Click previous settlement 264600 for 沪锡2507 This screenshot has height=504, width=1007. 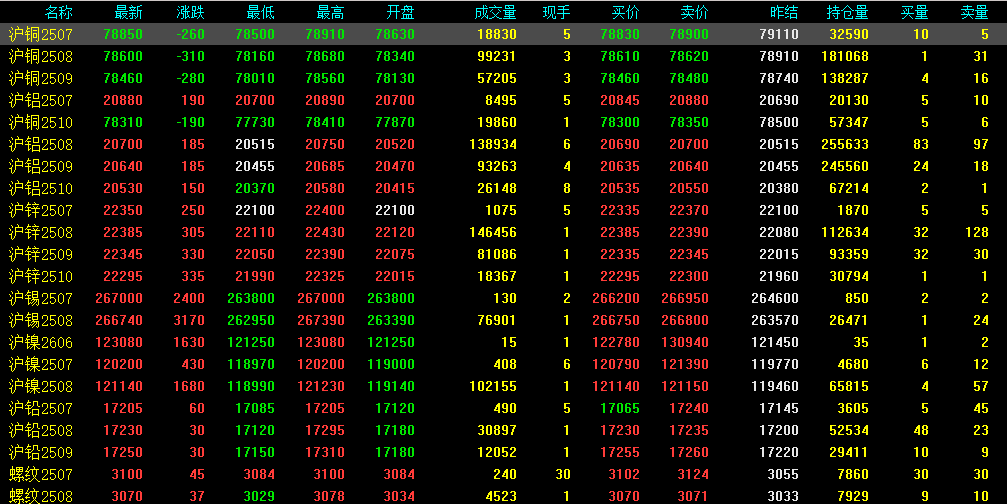coord(775,299)
